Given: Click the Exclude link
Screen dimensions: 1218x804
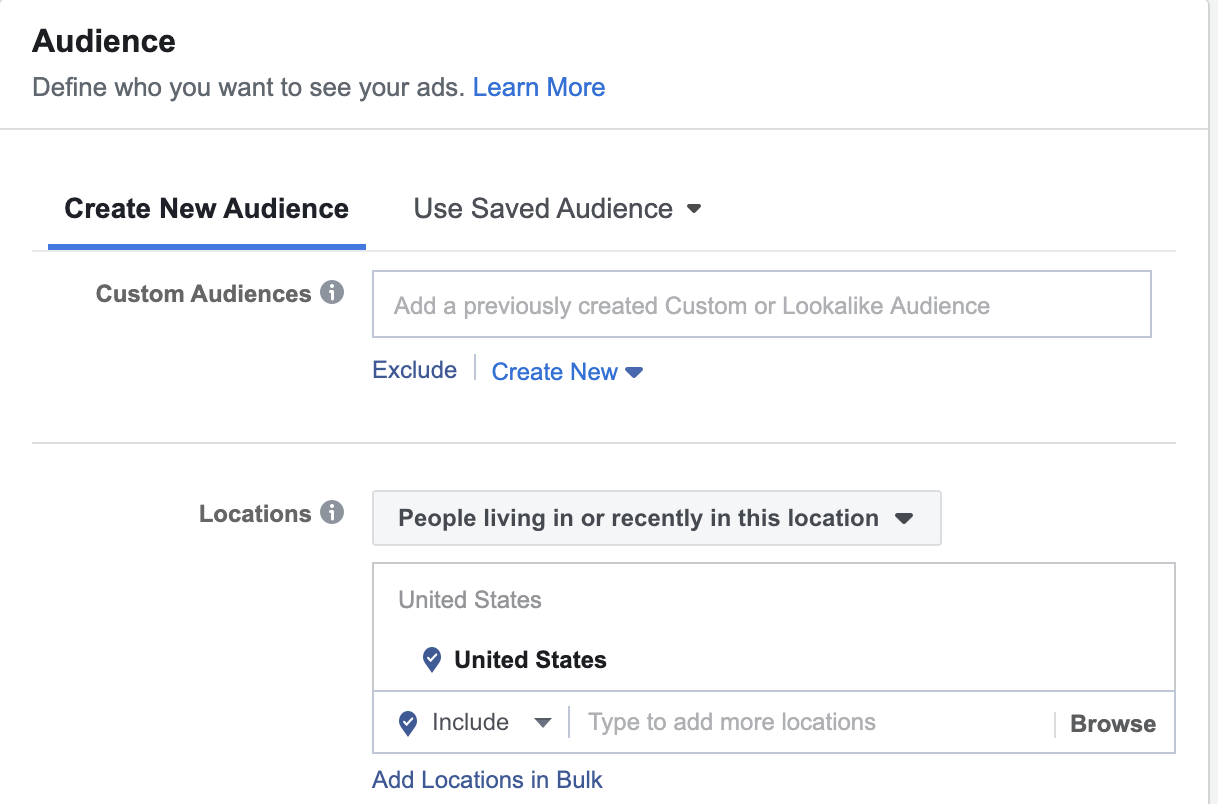Looking at the screenshot, I should [415, 370].
